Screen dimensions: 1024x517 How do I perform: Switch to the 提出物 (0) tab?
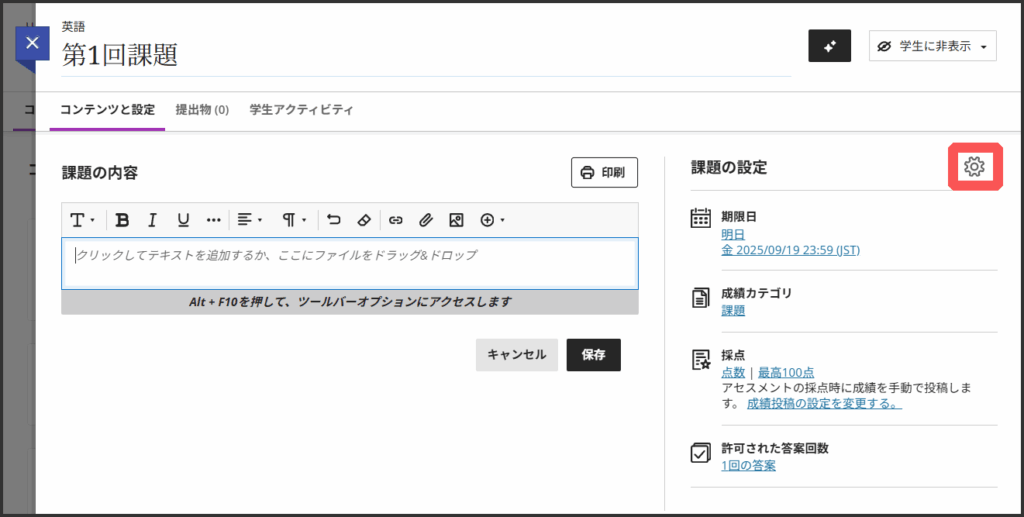click(202, 110)
